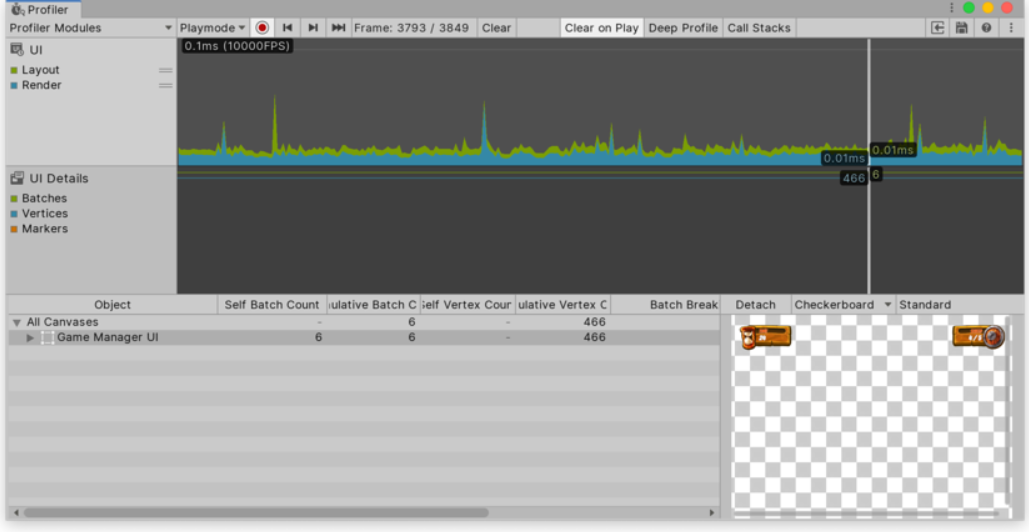Click the All Canvases cumulative vertex value 466
1029x532 pixels.
point(594,322)
